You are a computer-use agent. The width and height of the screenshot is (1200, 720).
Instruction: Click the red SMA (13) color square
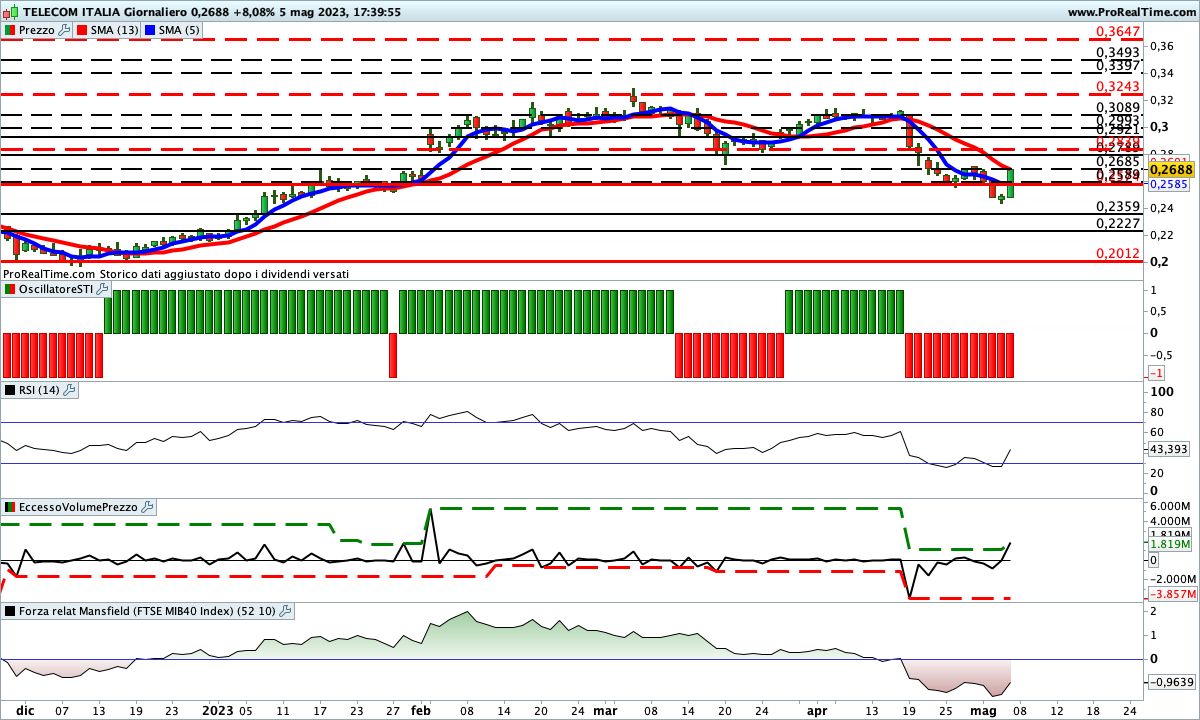82,31
